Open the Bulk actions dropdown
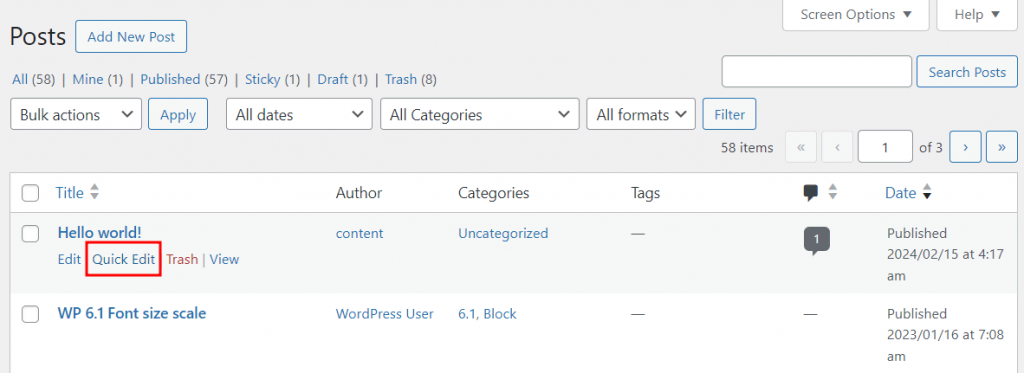Screen dimensions: 1024x373 point(76,114)
